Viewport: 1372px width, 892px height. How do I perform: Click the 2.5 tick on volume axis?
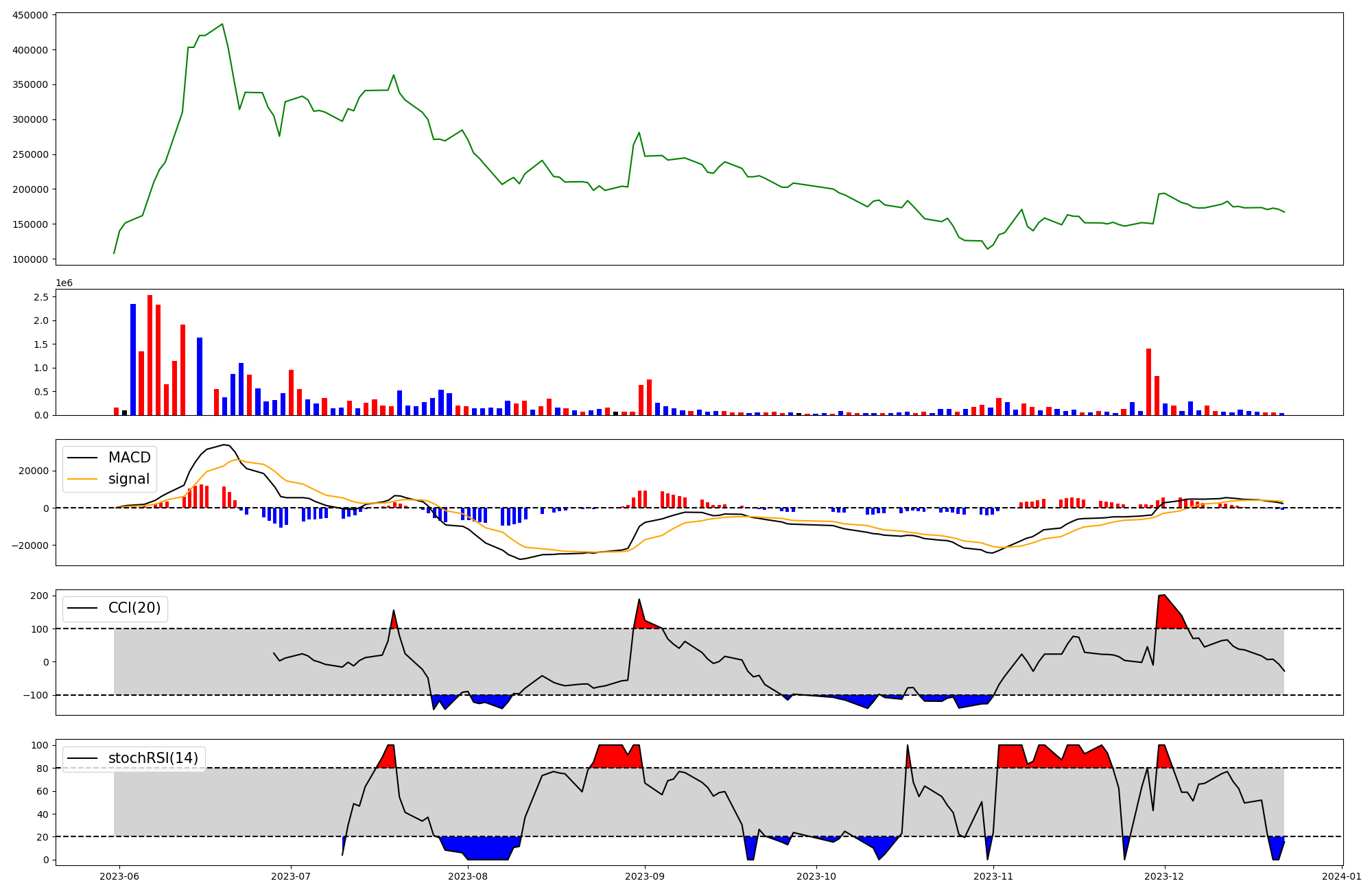pos(40,297)
